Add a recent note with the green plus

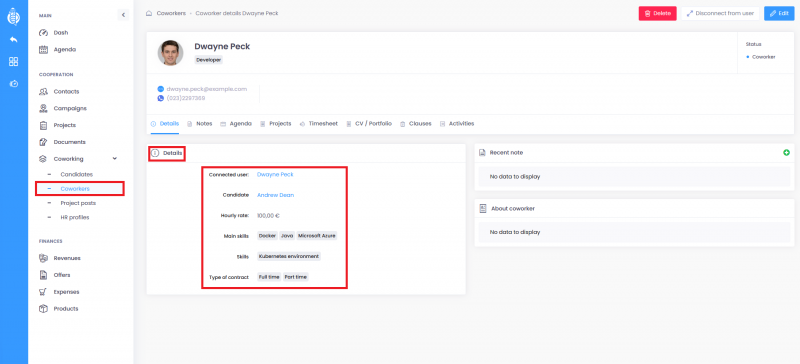[786, 153]
